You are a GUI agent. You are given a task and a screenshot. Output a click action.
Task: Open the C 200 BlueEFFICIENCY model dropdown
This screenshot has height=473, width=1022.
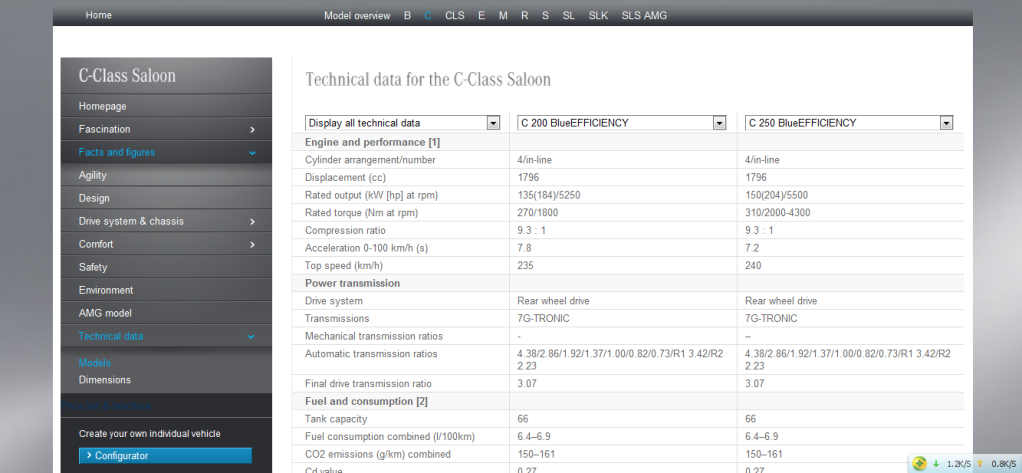(x=719, y=123)
